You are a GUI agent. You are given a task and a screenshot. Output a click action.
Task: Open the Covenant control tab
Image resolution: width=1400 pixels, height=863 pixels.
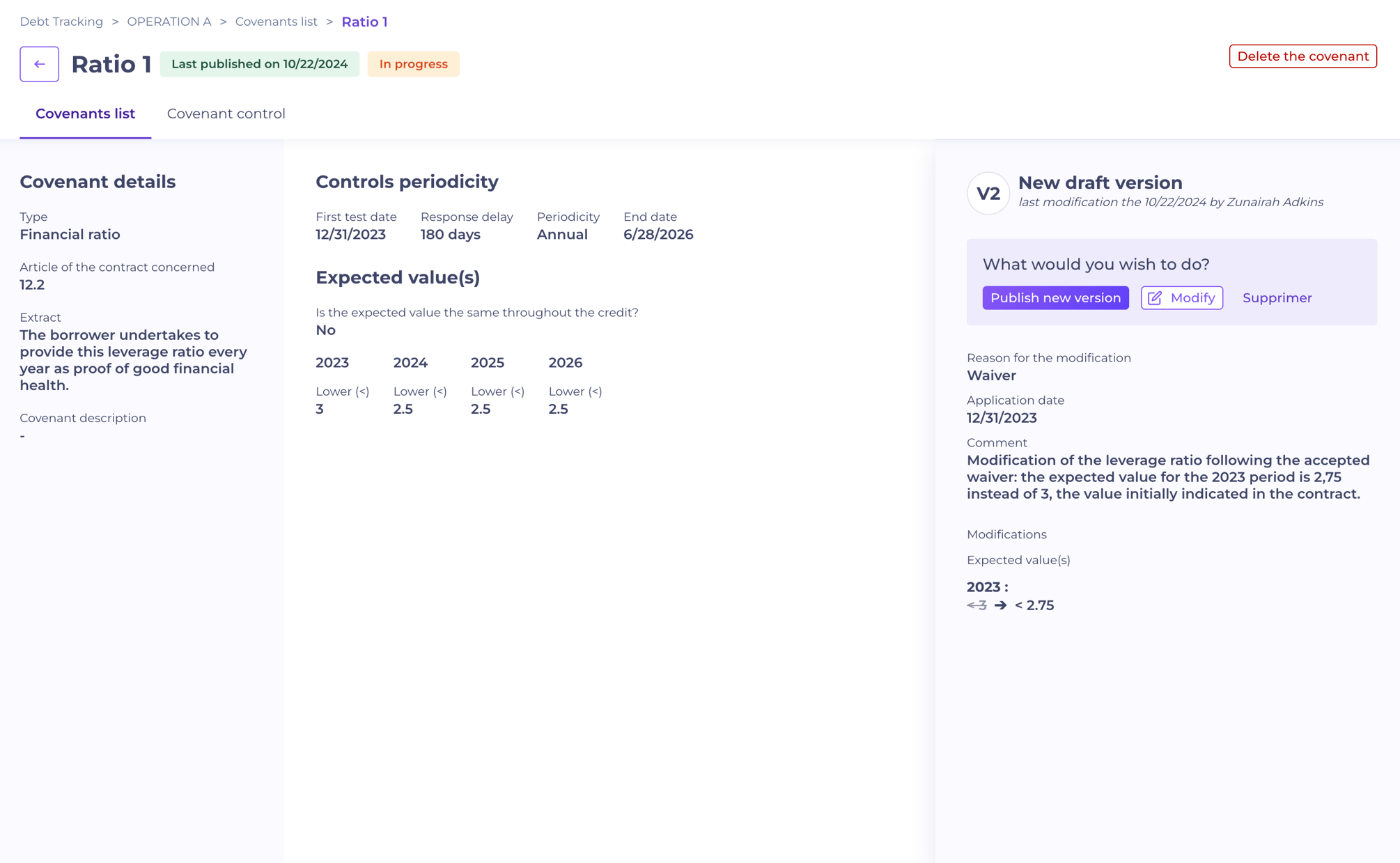tap(226, 114)
